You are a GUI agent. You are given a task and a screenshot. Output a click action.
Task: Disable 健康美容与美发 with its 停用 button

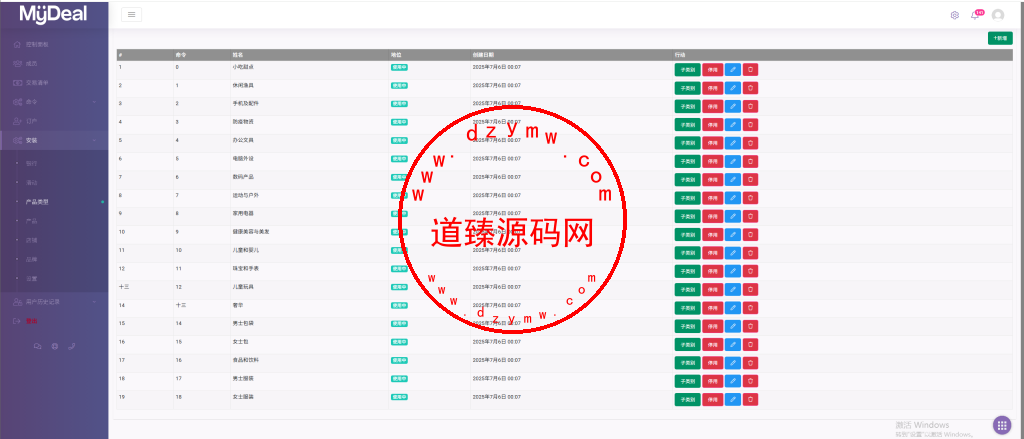[712, 234]
